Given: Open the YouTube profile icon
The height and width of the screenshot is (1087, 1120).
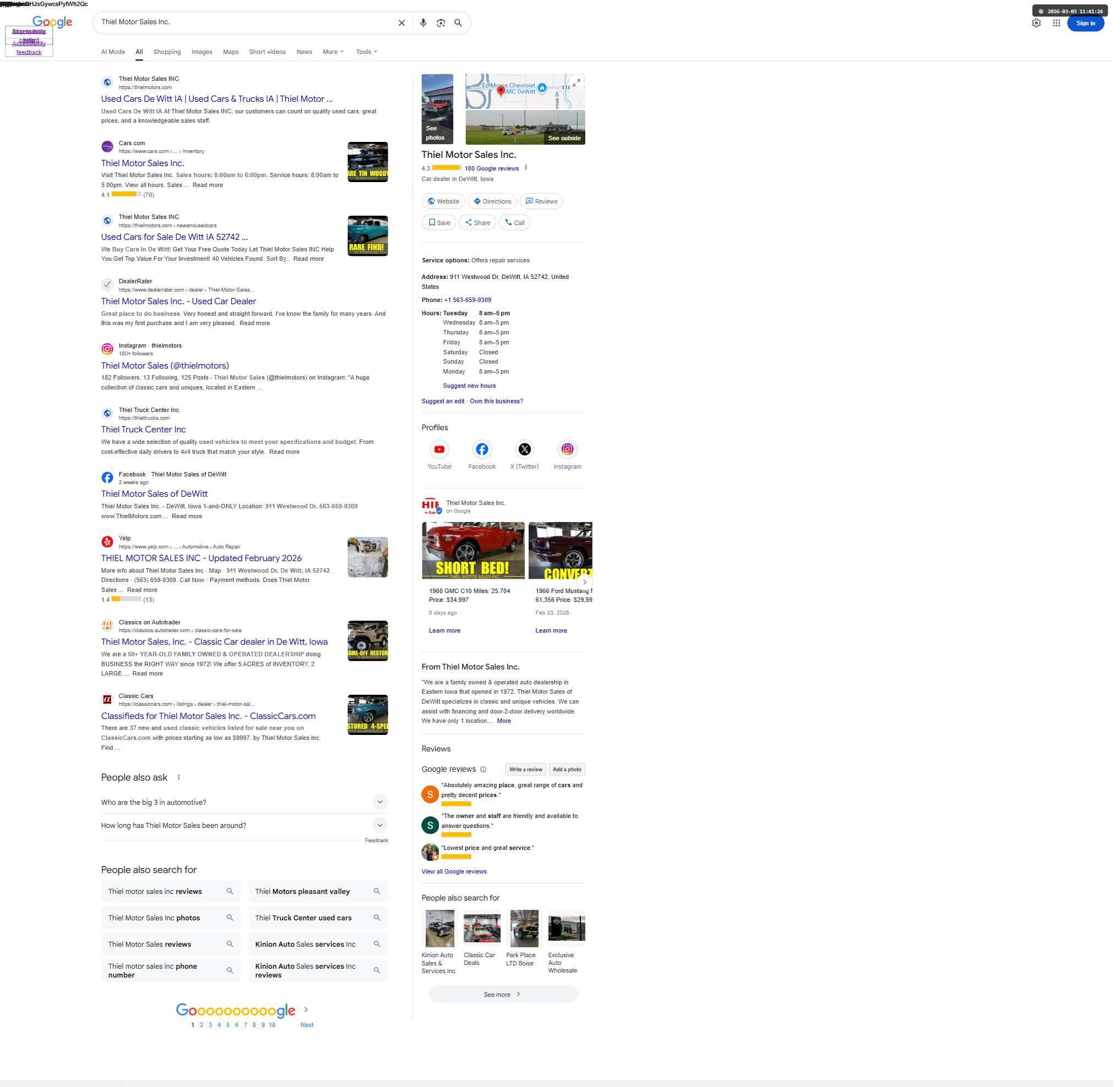Looking at the screenshot, I should 440,449.
